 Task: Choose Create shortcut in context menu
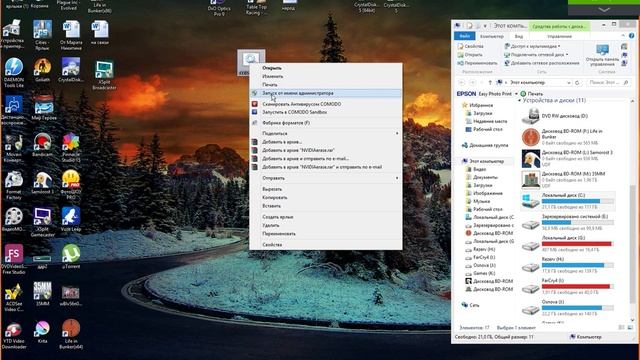[325, 217]
